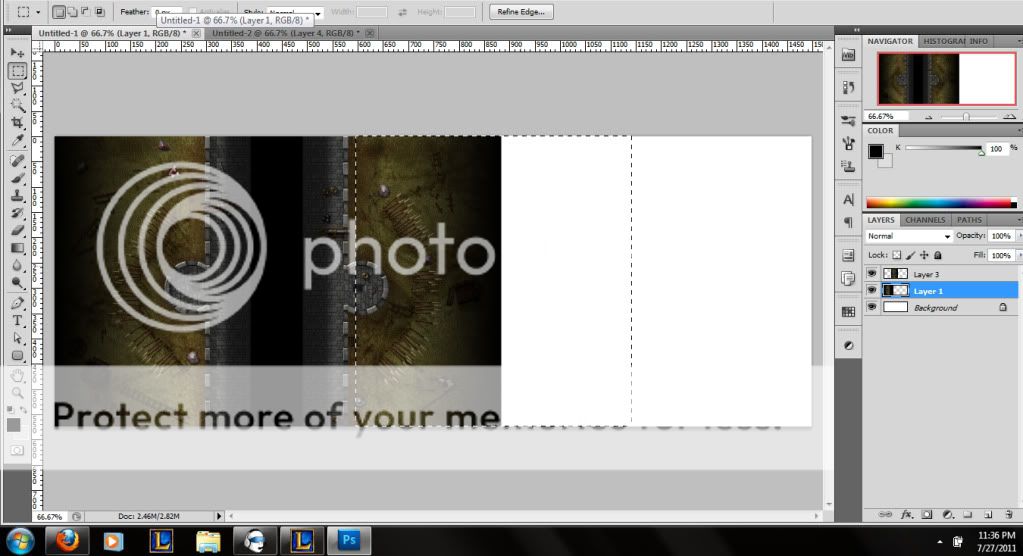Click the foreground color swatch in Color panel
1023x556 pixels.
point(876,150)
